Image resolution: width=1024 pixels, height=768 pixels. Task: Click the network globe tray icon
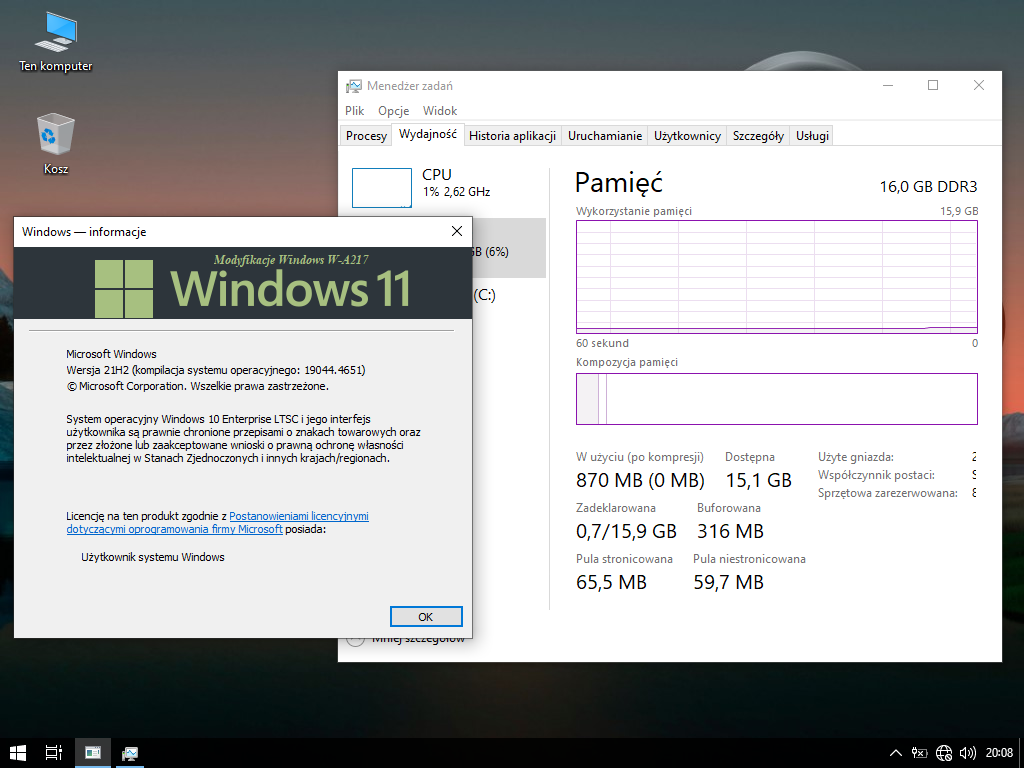(944, 753)
